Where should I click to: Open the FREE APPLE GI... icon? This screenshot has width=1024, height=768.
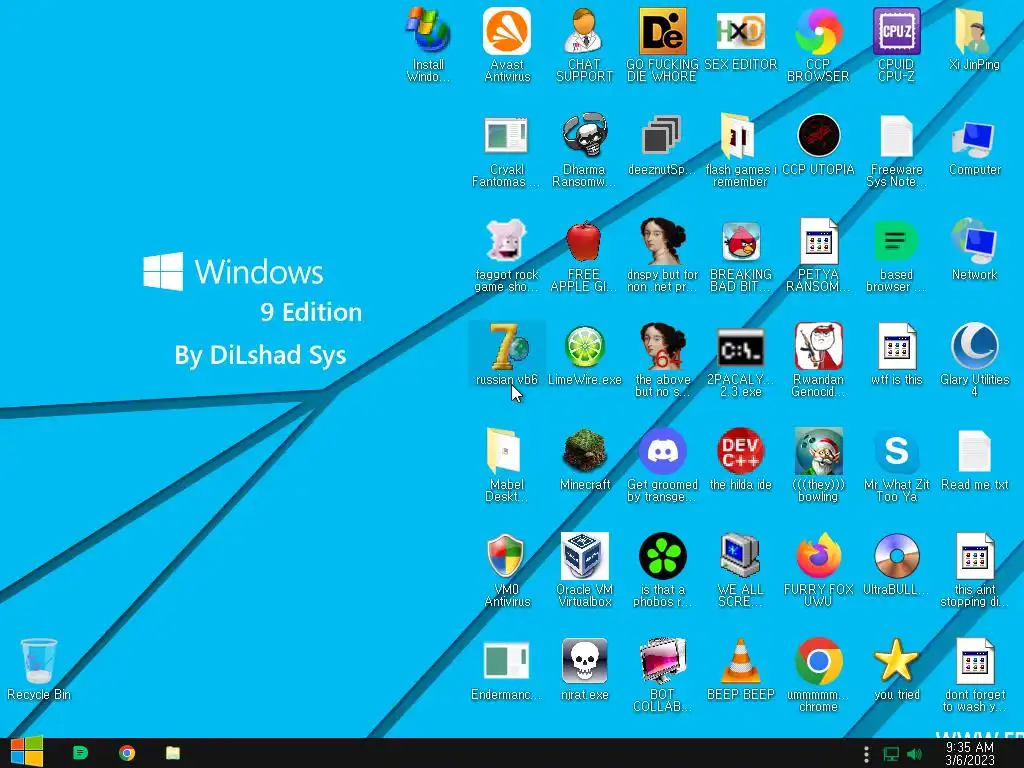(x=584, y=255)
